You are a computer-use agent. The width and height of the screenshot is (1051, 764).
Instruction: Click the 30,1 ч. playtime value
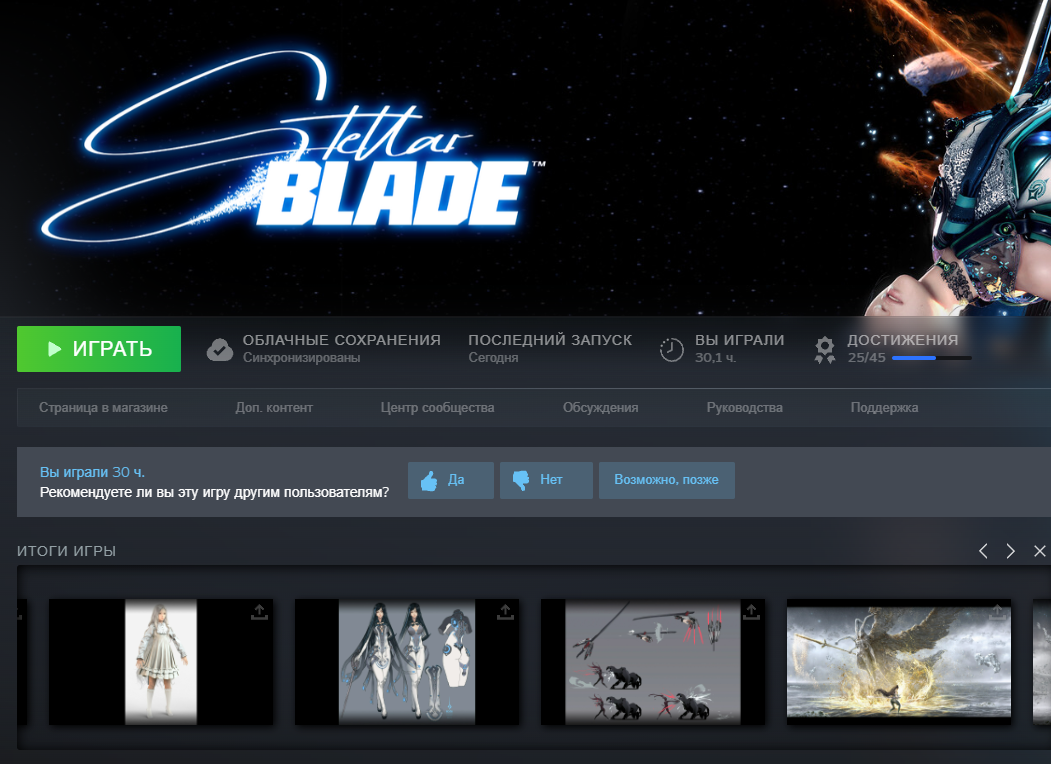tap(715, 358)
